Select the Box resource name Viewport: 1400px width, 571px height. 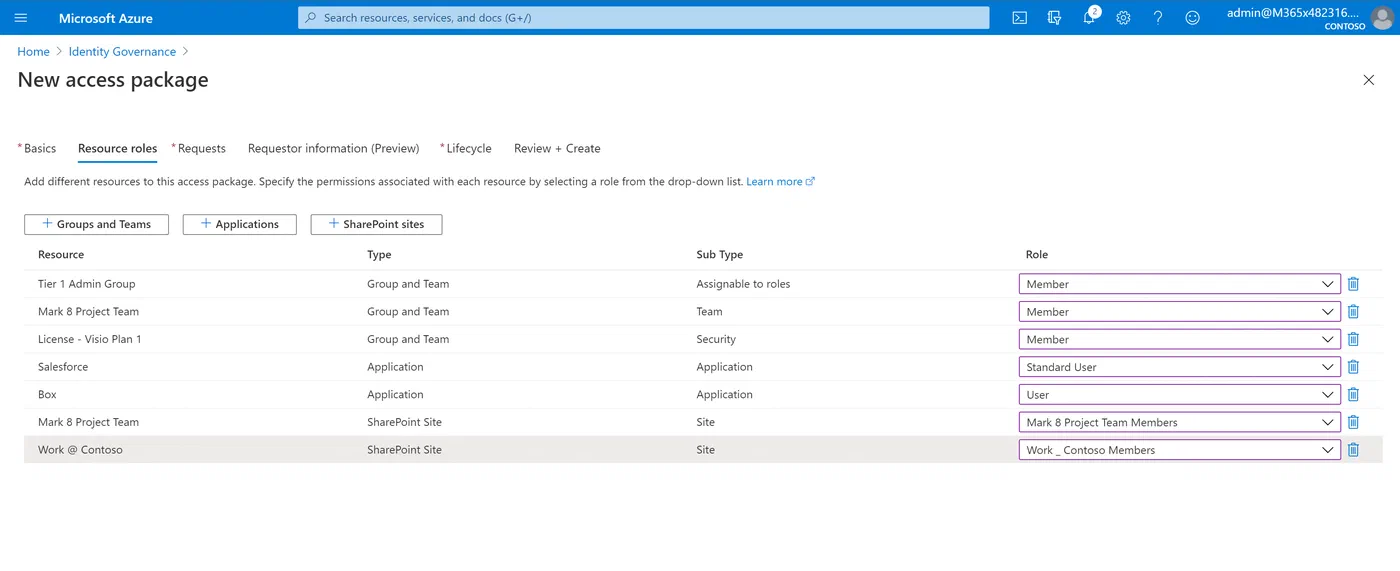tap(47, 394)
